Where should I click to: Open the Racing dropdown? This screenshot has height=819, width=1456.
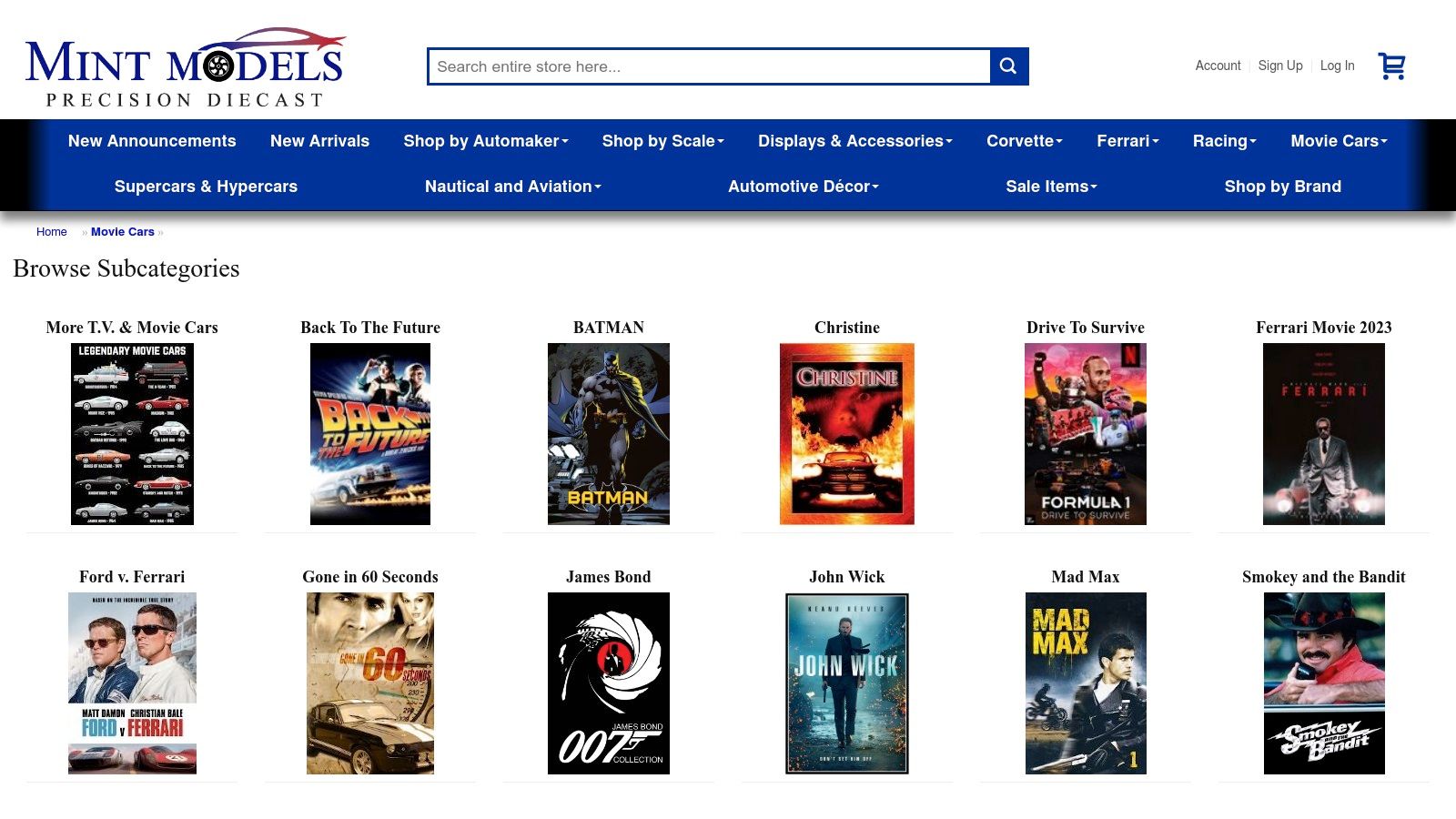tap(1224, 141)
